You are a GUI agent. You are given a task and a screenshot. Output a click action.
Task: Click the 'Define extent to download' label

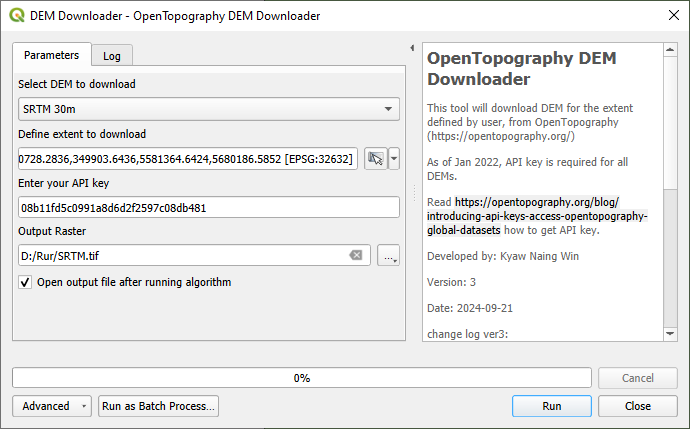coord(82,134)
